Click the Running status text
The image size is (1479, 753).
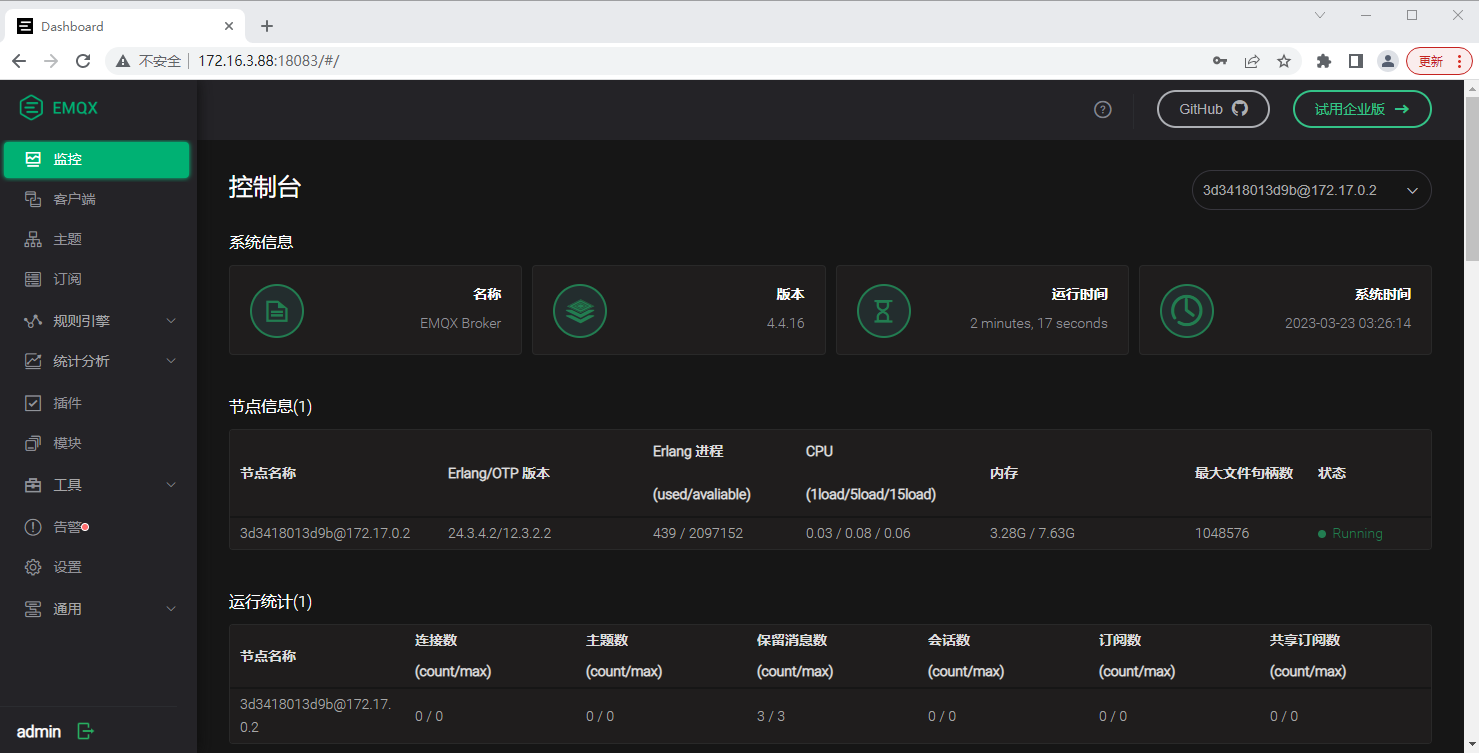click(x=1357, y=534)
